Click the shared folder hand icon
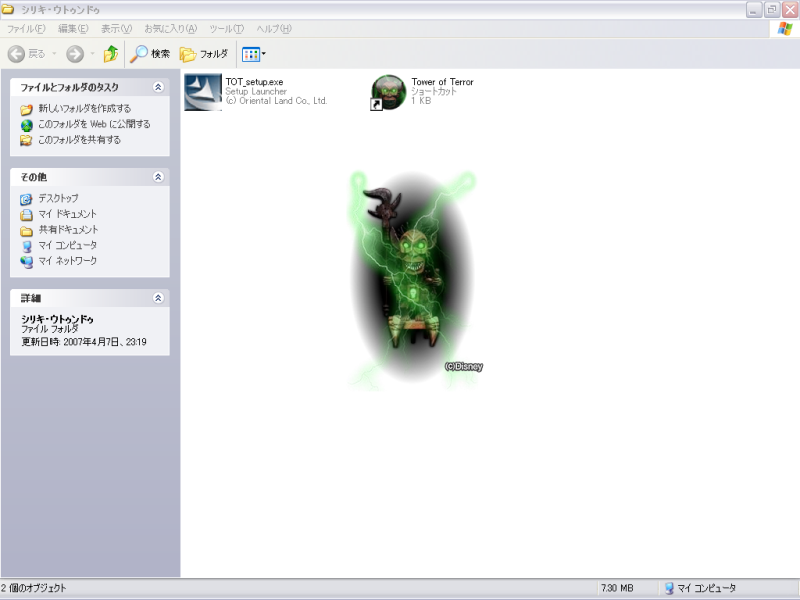Screen dimensions: 800x600 [x=27, y=140]
